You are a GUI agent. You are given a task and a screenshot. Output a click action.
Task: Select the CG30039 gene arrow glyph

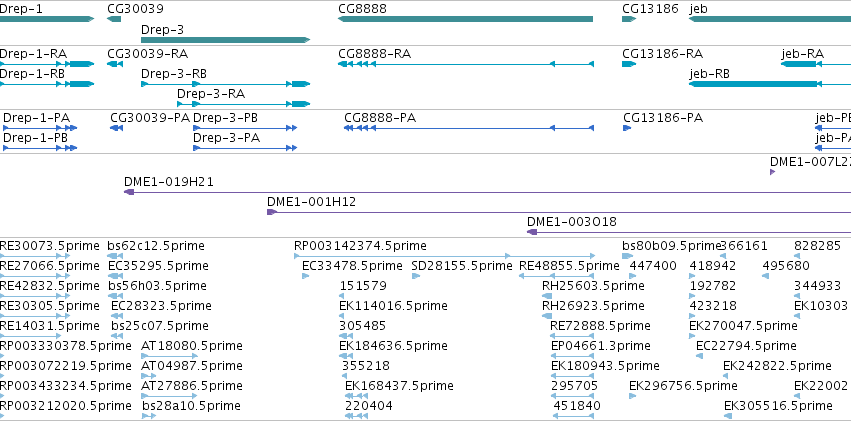pyautogui.click(x=114, y=19)
